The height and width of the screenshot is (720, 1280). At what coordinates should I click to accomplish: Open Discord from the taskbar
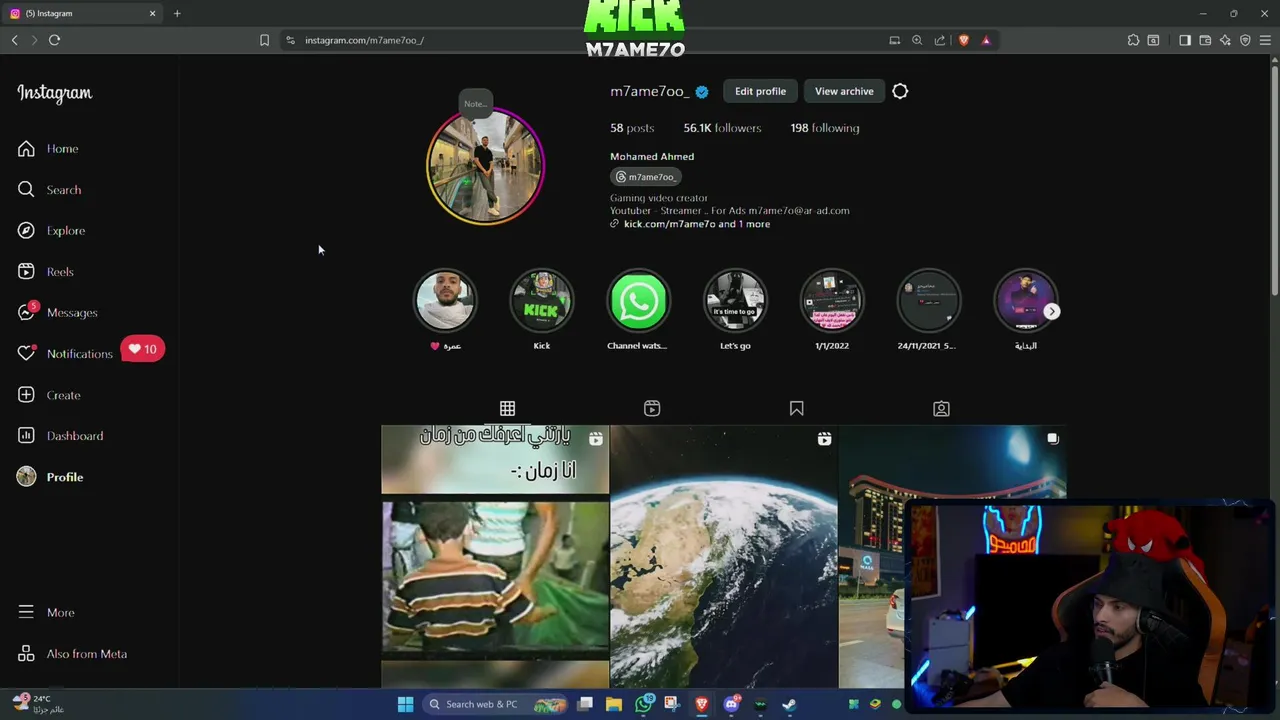click(731, 704)
